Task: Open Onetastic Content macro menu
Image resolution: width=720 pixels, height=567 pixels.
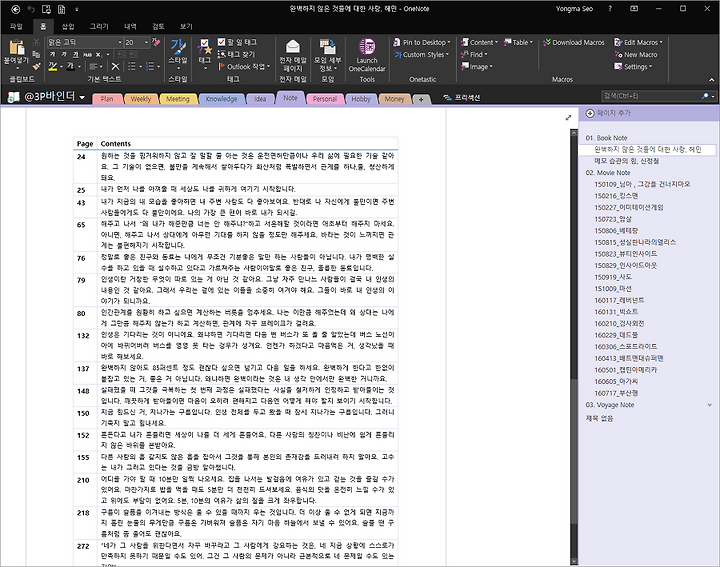Action: [x=479, y=42]
